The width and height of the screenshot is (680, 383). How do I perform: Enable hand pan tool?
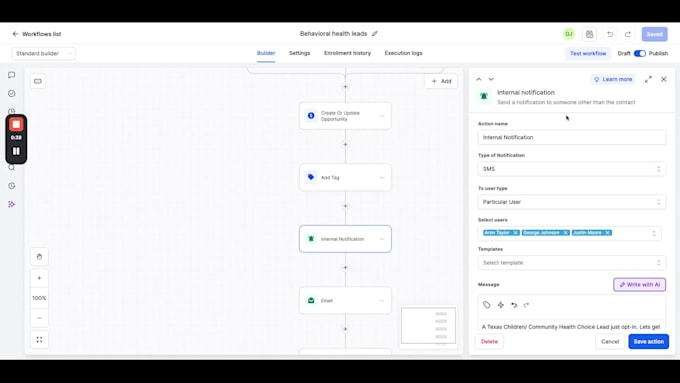tap(39, 257)
